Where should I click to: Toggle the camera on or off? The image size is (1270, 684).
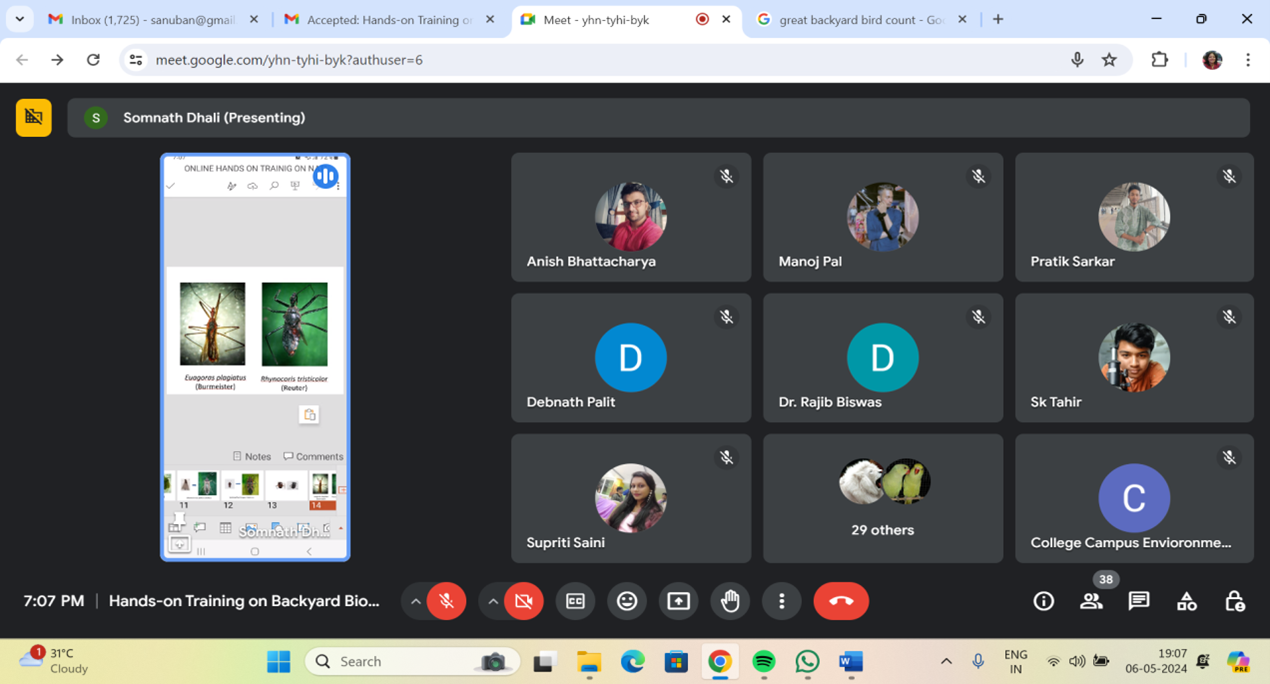(x=523, y=601)
